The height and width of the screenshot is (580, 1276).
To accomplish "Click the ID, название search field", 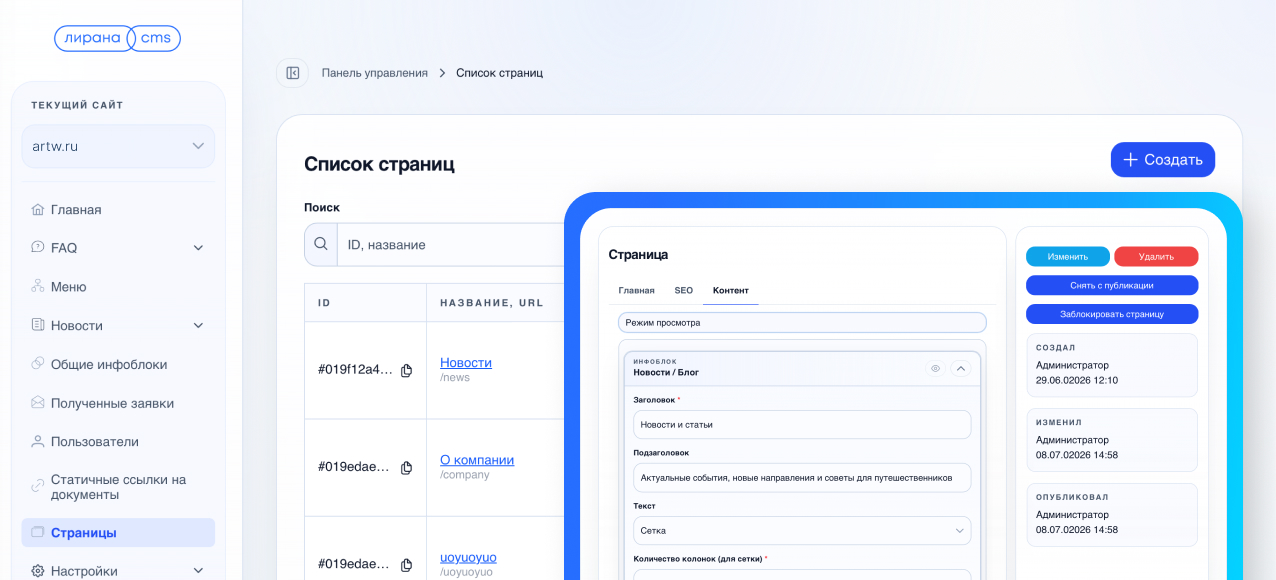I will [453, 244].
